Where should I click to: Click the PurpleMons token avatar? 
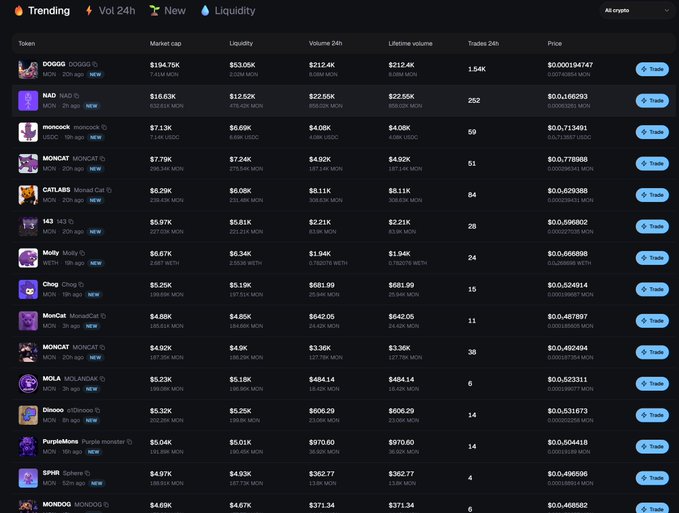point(28,446)
